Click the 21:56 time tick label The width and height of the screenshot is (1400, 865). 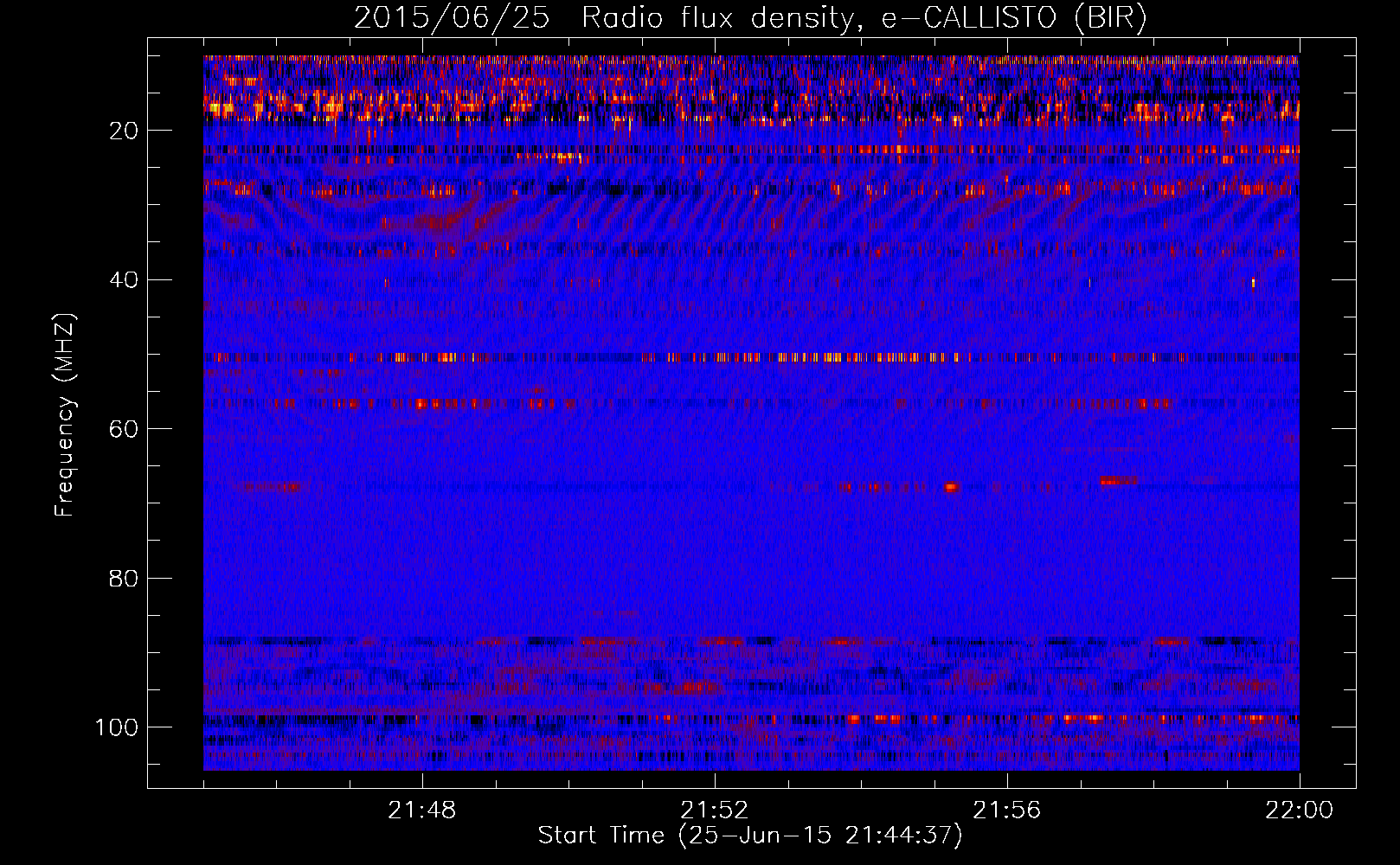[x=1007, y=811]
